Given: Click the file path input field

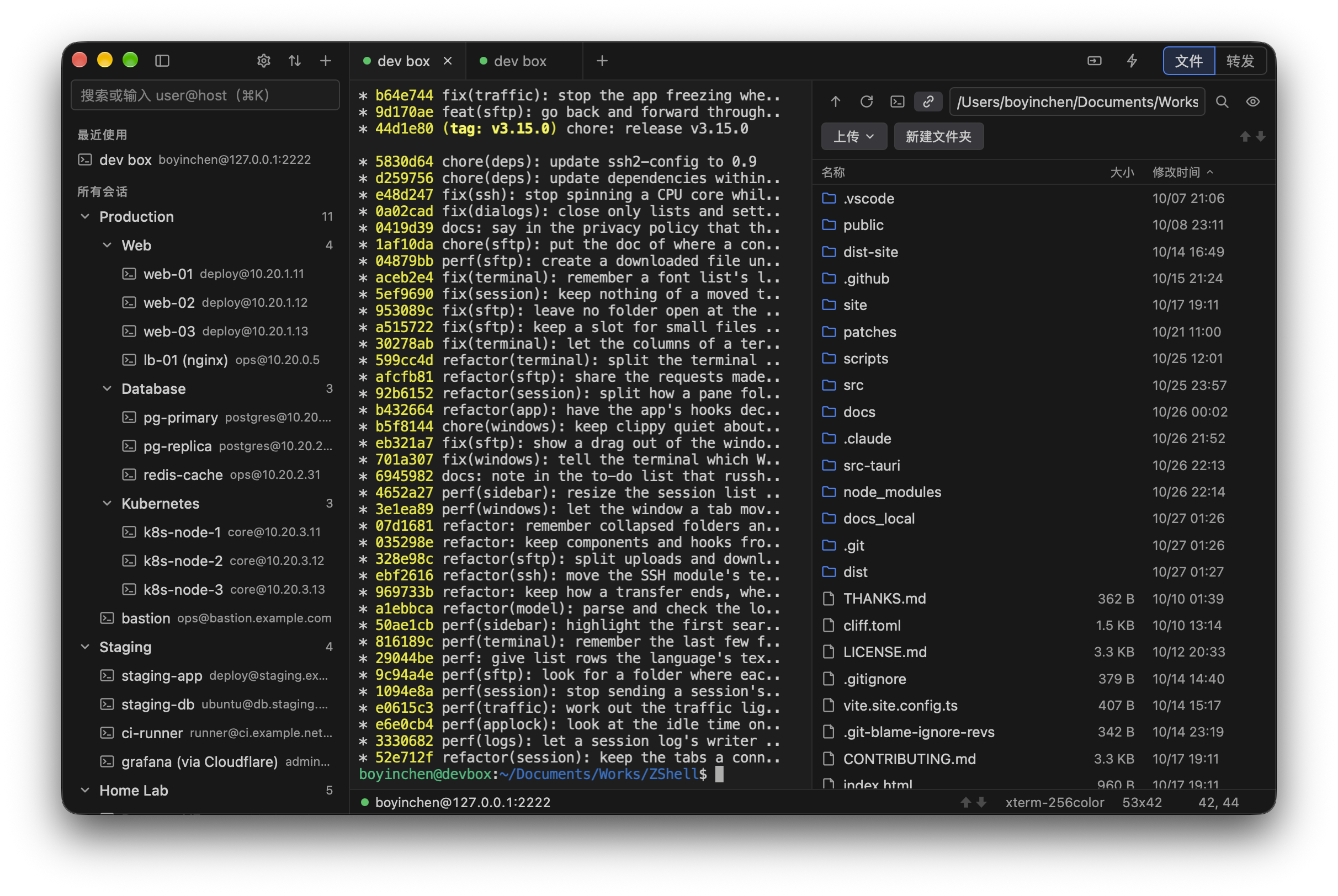Looking at the screenshot, I should [x=1077, y=102].
